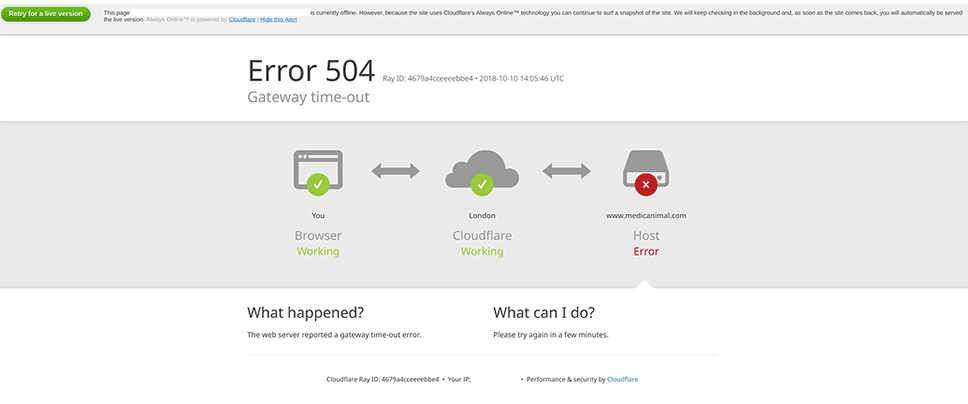The image size is (968, 404).
Task: Click the Performance & security by text
Action: [x=565, y=379]
